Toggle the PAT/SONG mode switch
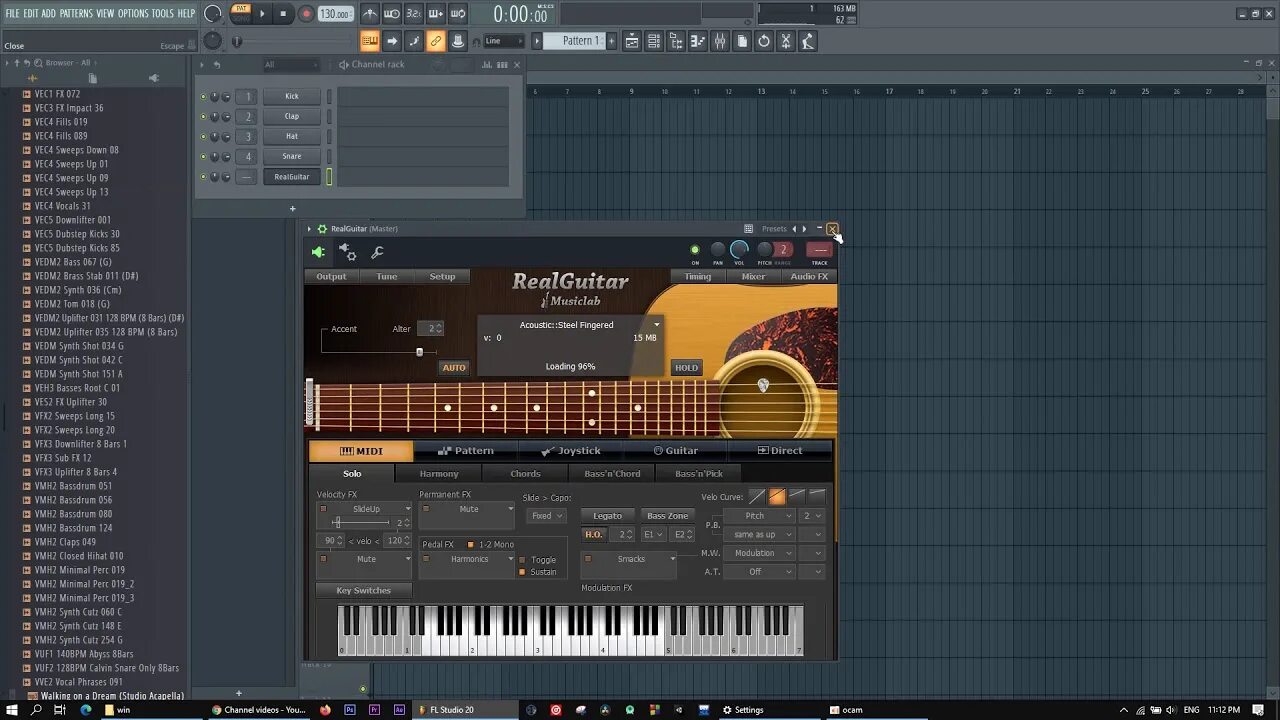This screenshot has height=720, width=1280. (x=241, y=13)
